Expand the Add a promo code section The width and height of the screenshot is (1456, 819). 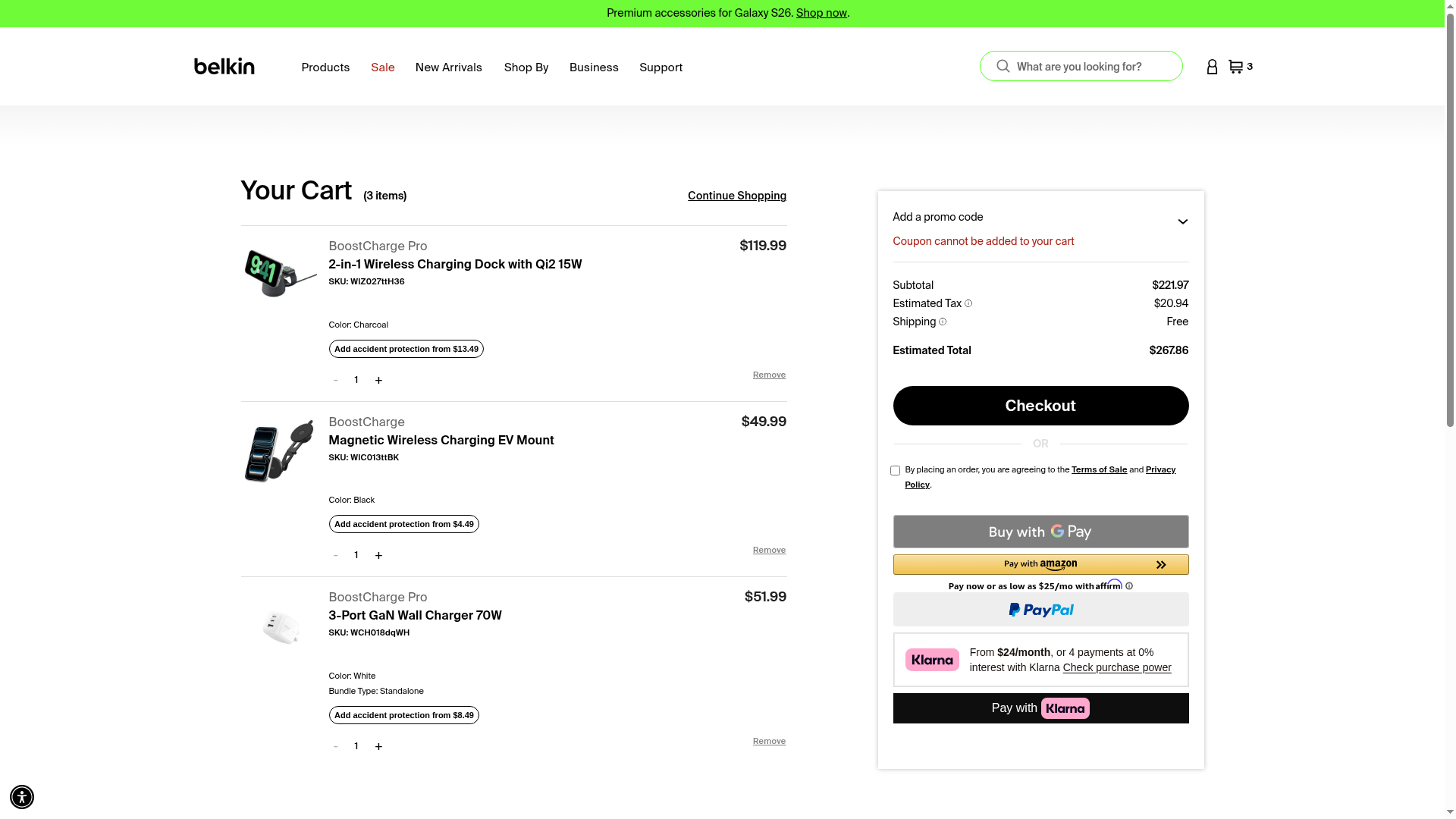[1040, 218]
